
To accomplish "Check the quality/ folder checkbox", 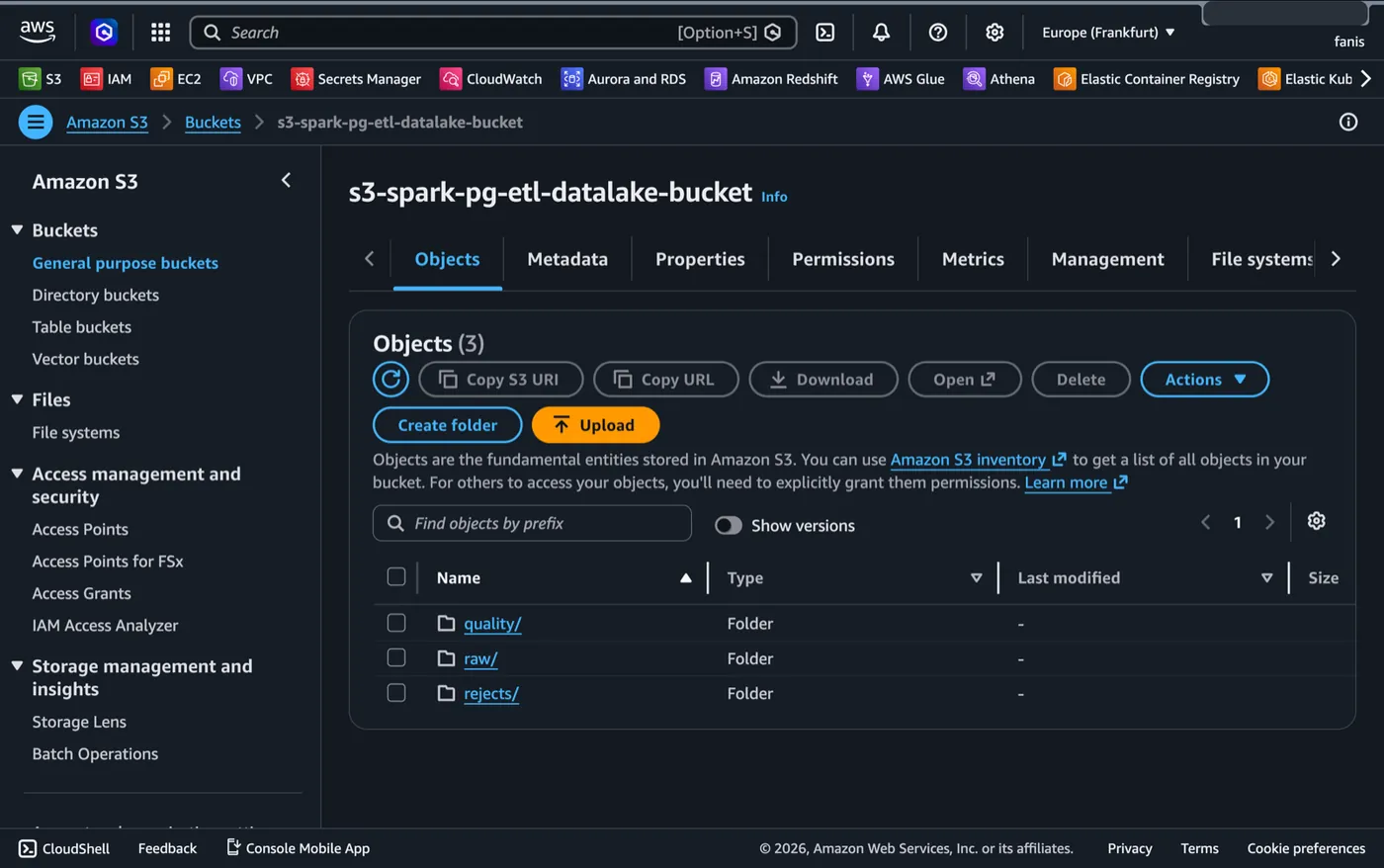I will (396, 623).
